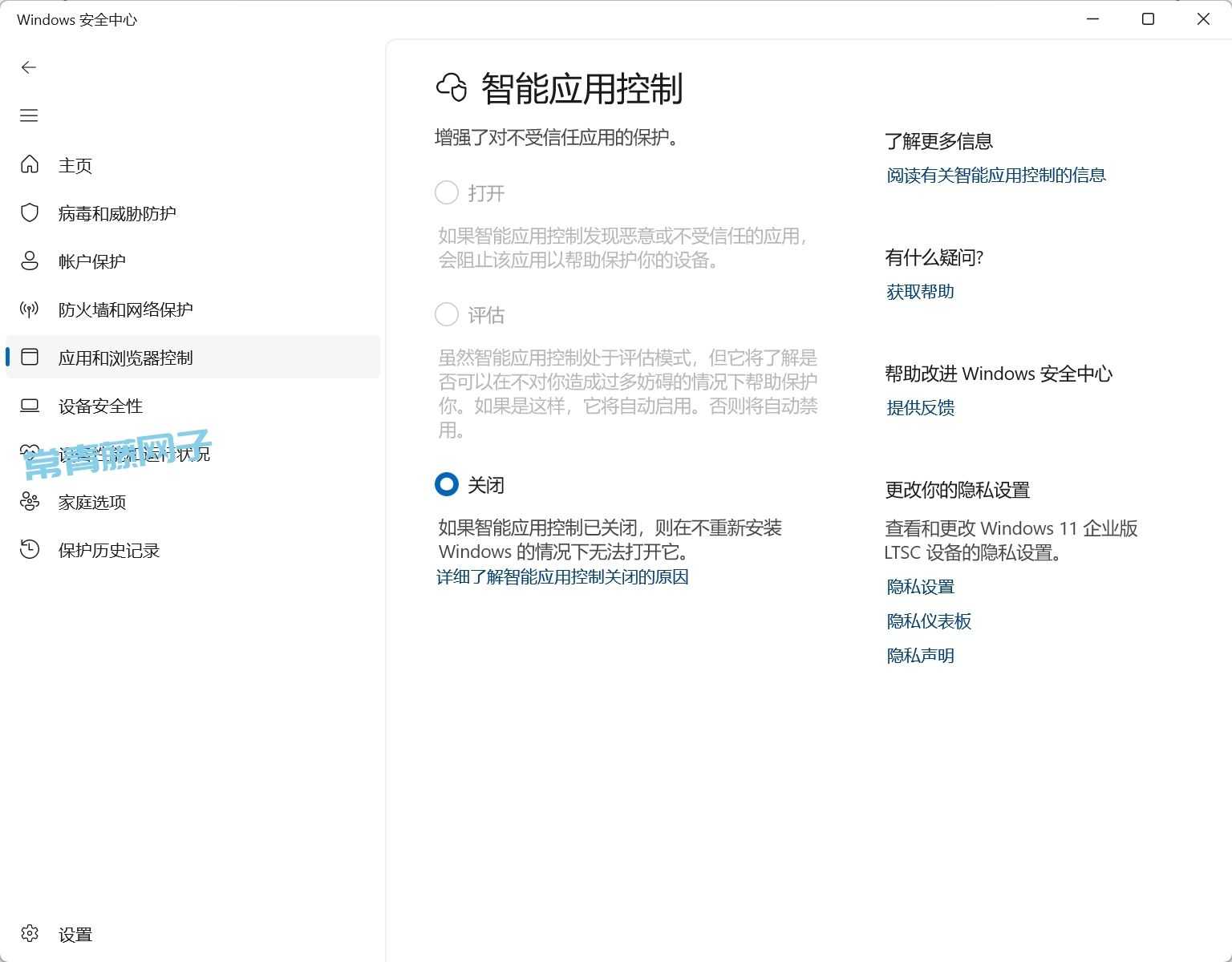This screenshot has height=962, width=1232.
Task: Click the home icon beside 主页
Action: coord(30,164)
